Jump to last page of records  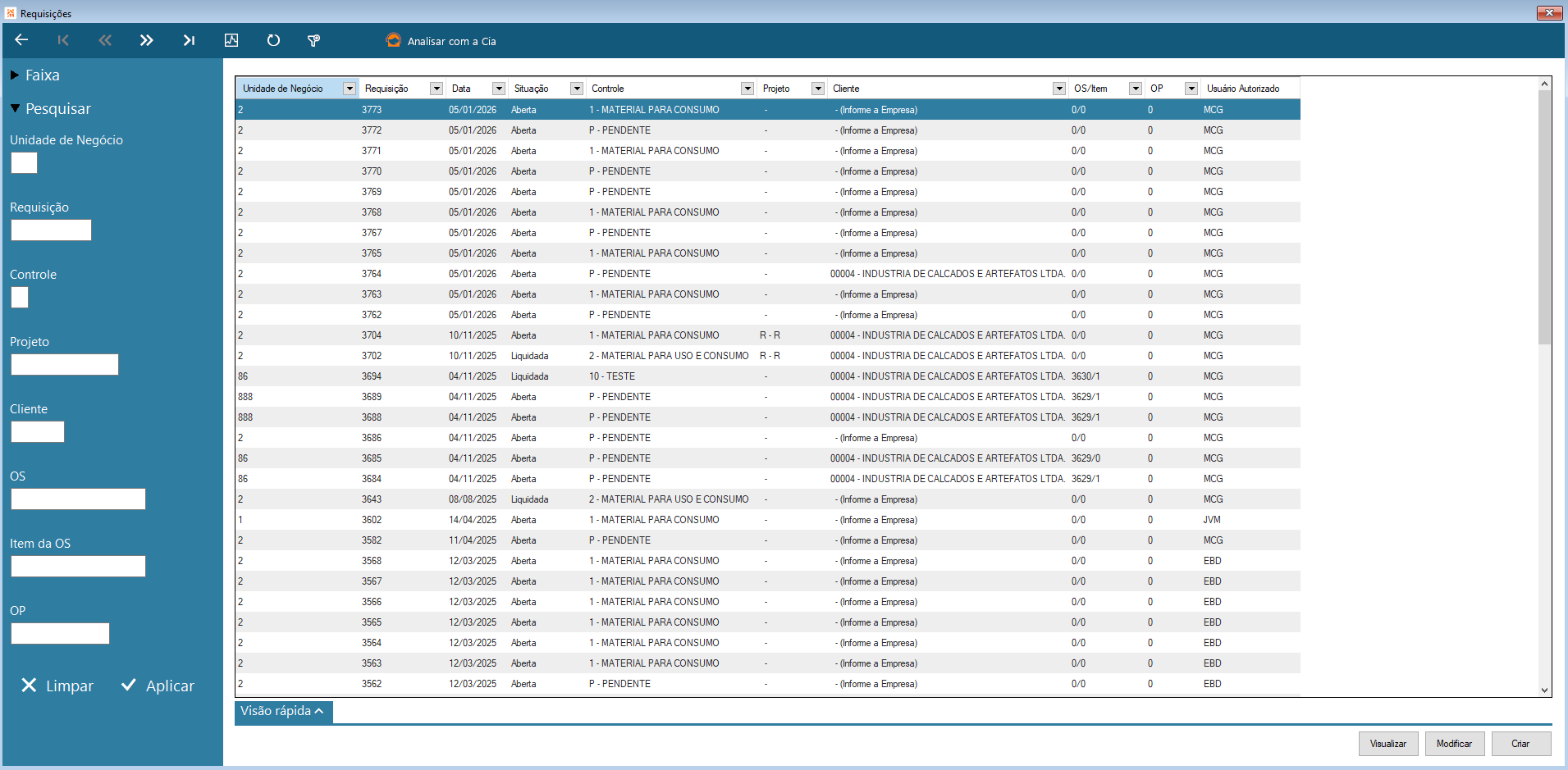point(189,40)
